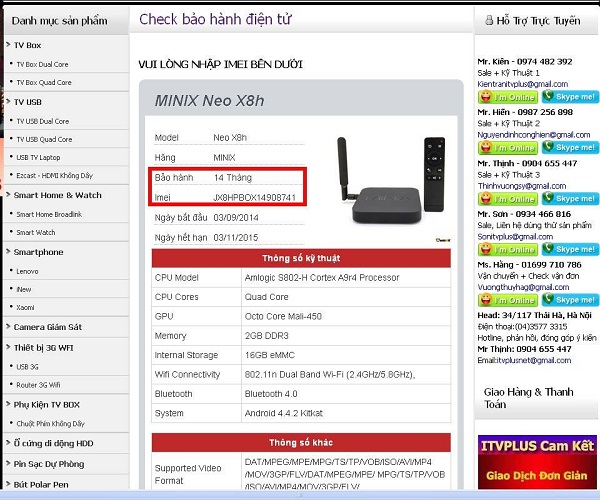Click Mr. Kiên's "I'm Online" Yahoo icon

coord(507,97)
